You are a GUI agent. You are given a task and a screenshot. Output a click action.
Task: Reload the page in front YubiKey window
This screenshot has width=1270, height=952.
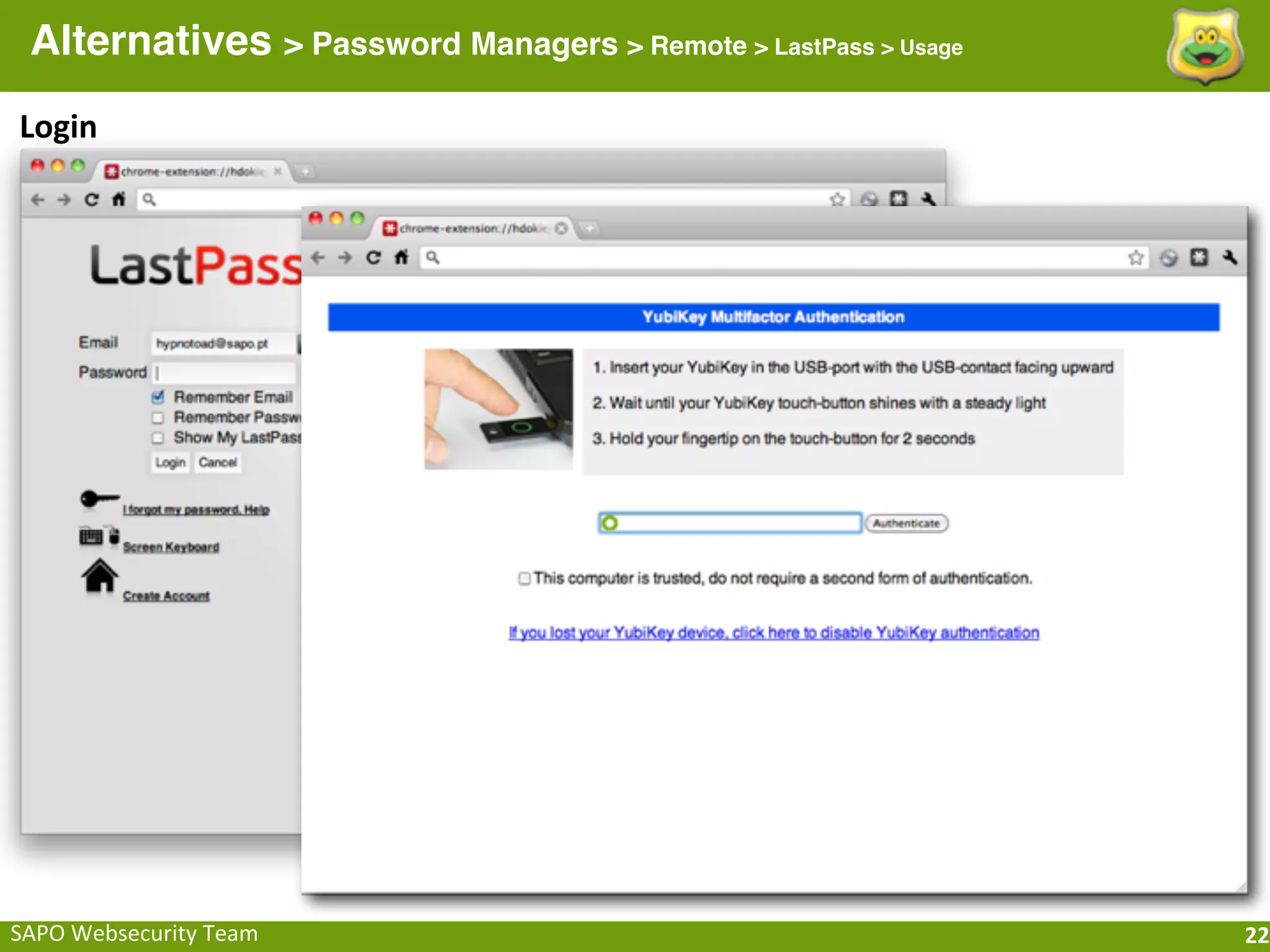pos(373,257)
